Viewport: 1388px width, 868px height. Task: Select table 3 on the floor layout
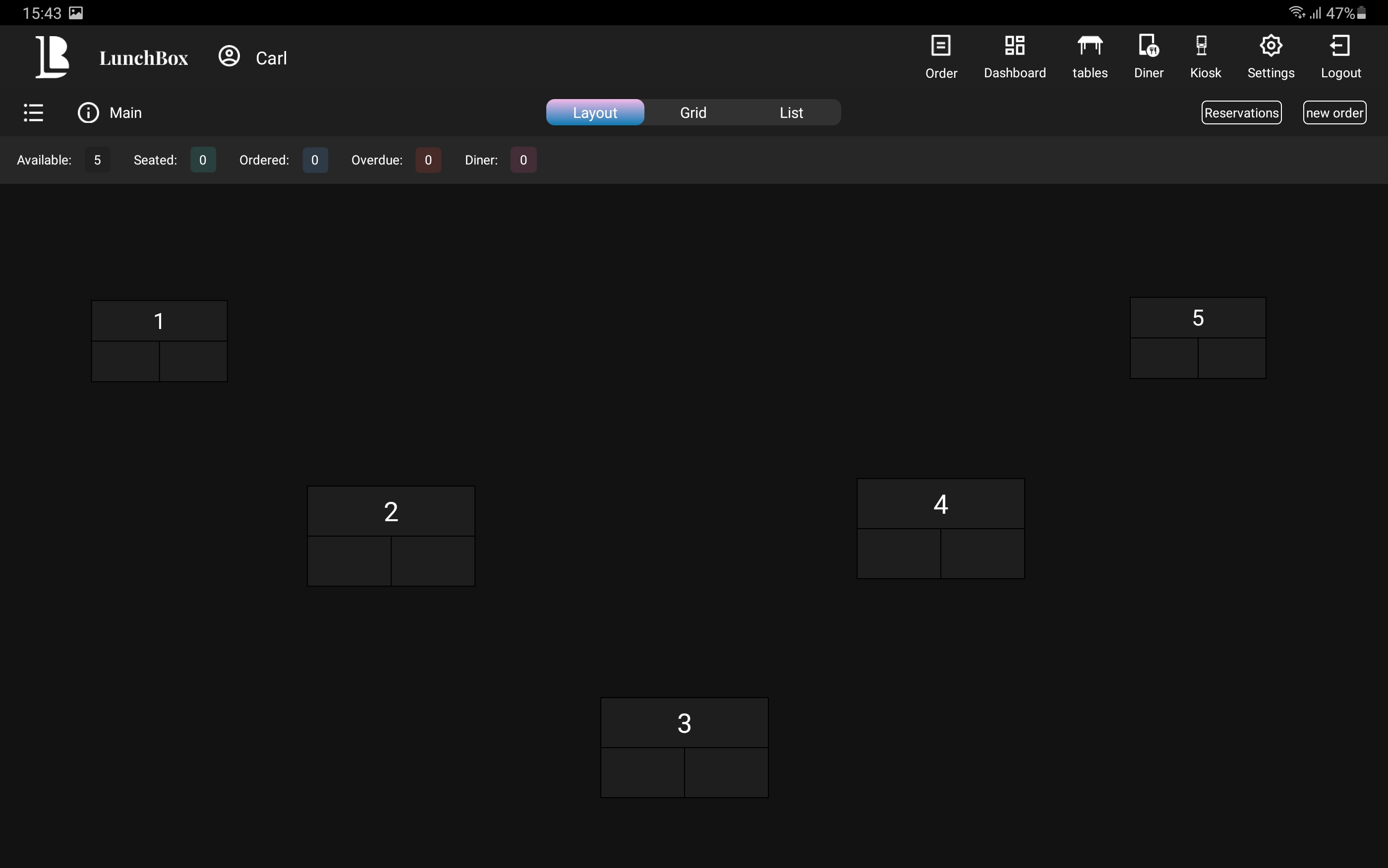click(x=684, y=747)
